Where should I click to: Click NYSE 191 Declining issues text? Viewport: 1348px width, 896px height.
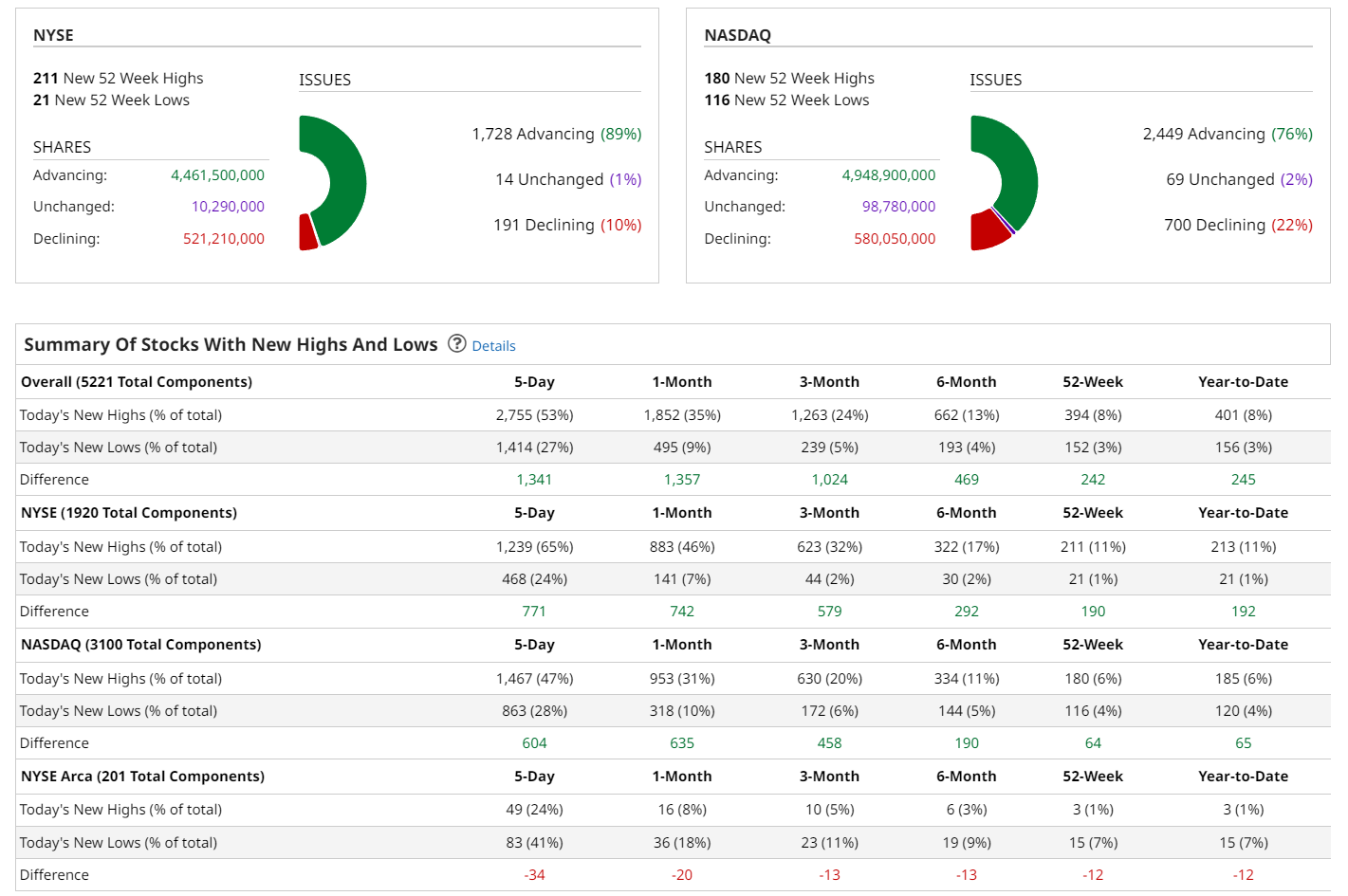(567, 225)
